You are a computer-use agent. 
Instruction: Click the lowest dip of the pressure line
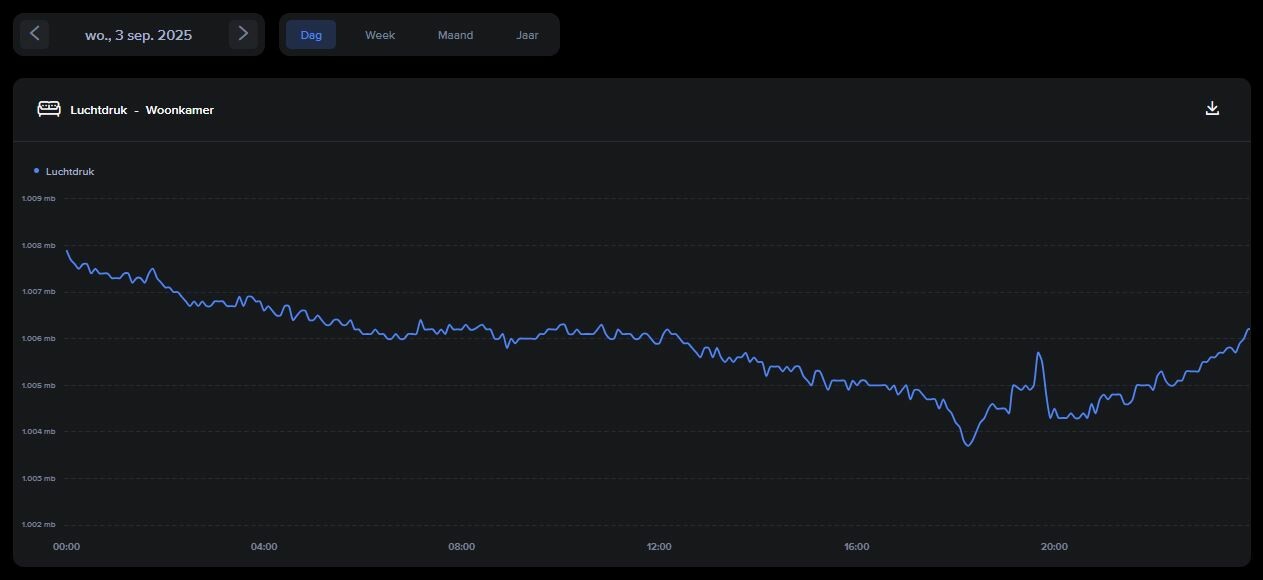pyautogui.click(x=967, y=445)
